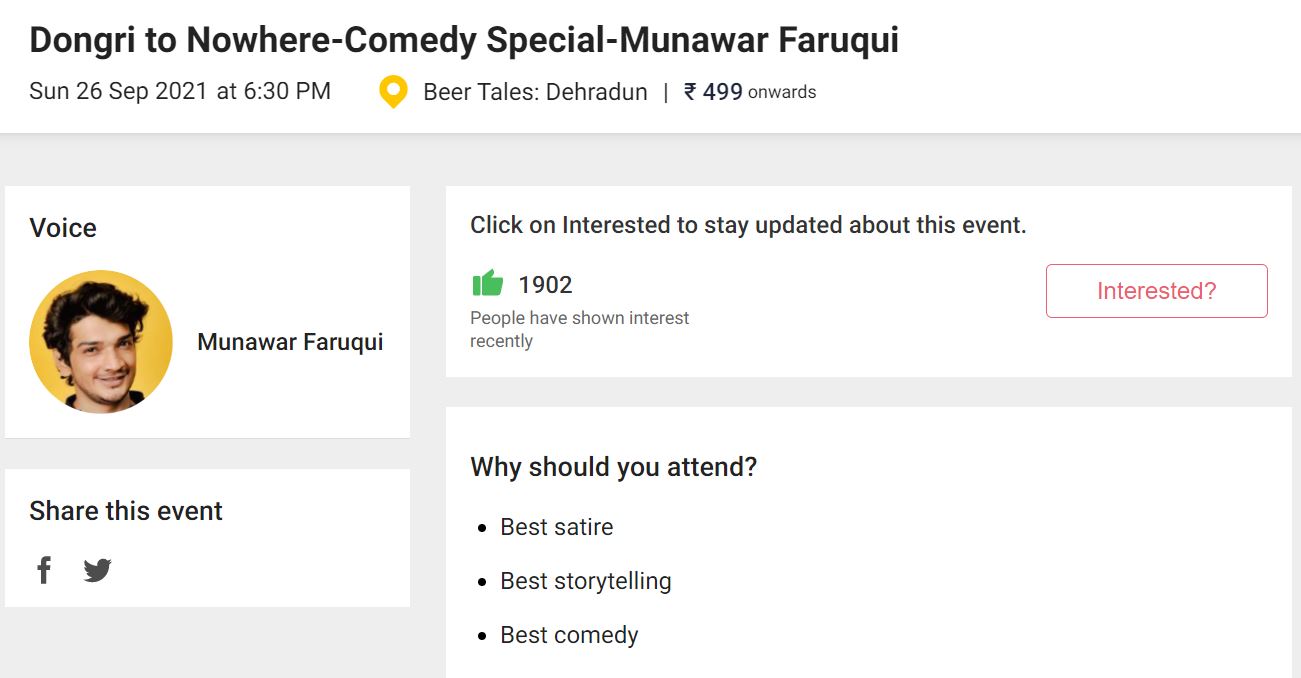This screenshot has height=678, width=1301.
Task: Share the event on Twitter
Action: point(97,570)
